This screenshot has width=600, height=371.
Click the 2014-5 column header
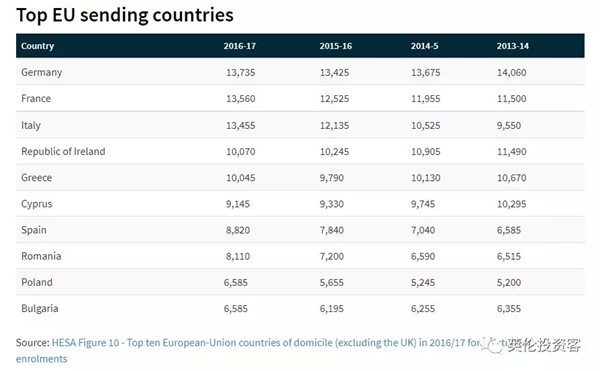pos(424,46)
